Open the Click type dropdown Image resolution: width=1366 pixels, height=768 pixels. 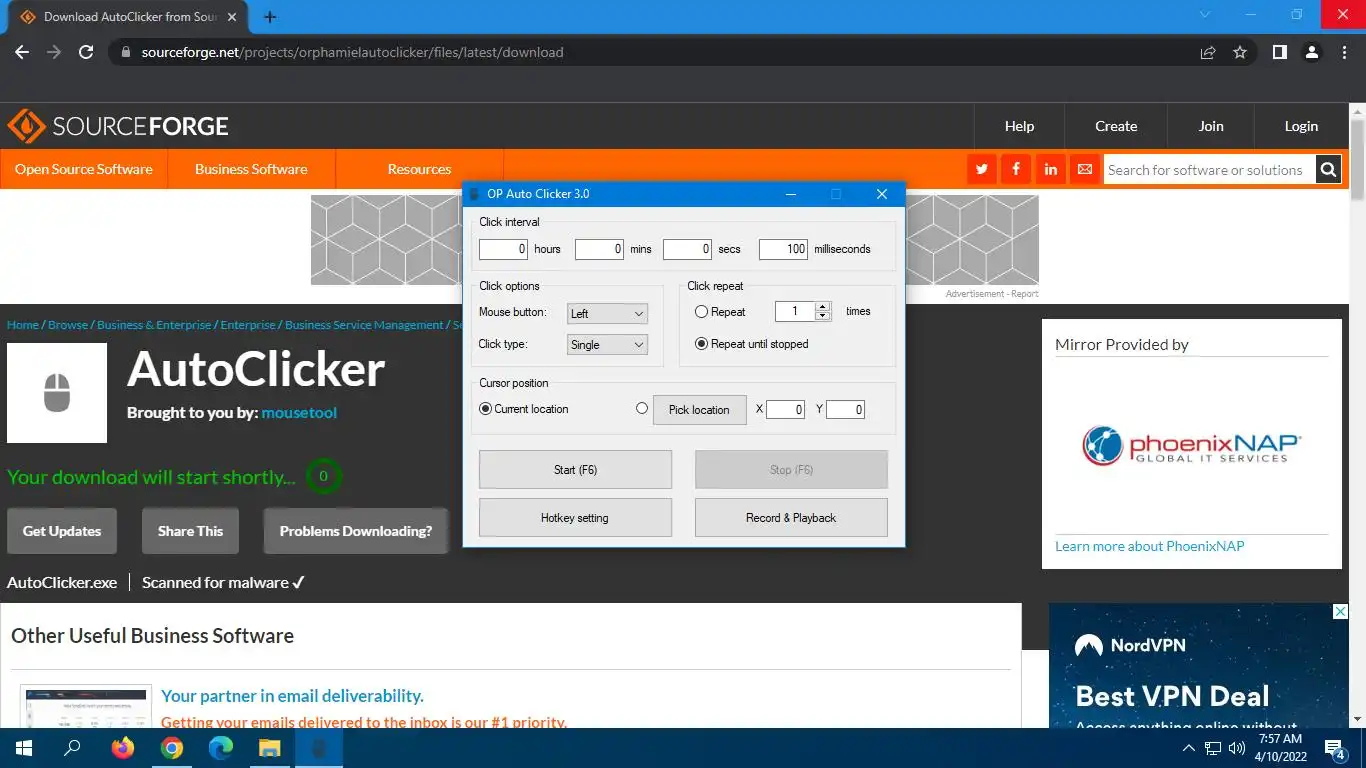pos(607,344)
